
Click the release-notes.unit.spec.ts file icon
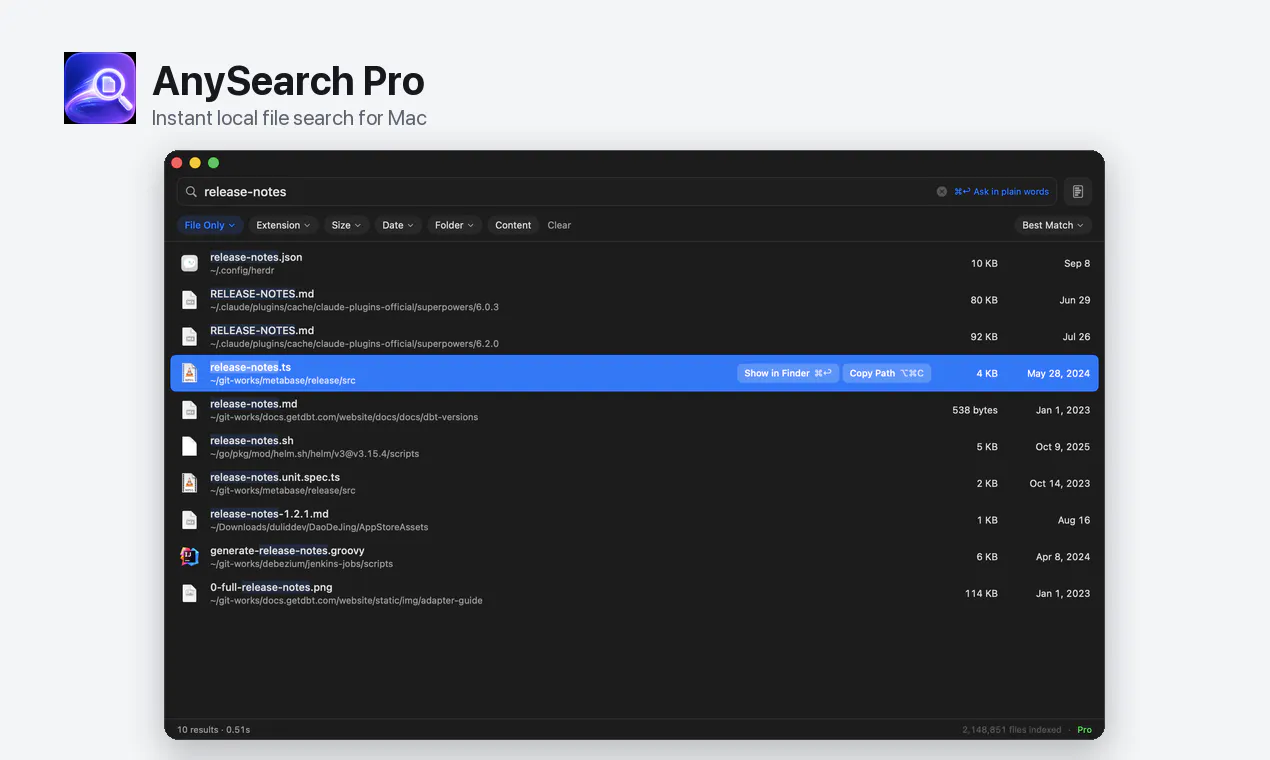tap(189, 483)
